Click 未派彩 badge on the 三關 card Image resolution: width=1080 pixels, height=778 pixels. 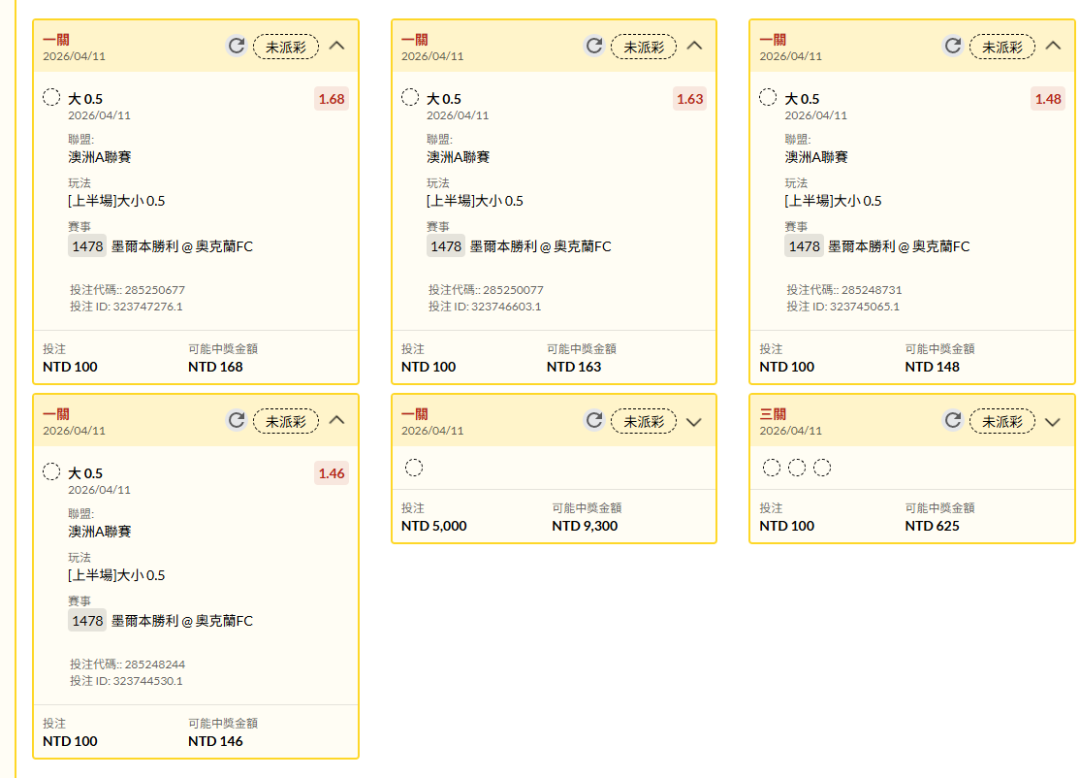pos(1002,422)
